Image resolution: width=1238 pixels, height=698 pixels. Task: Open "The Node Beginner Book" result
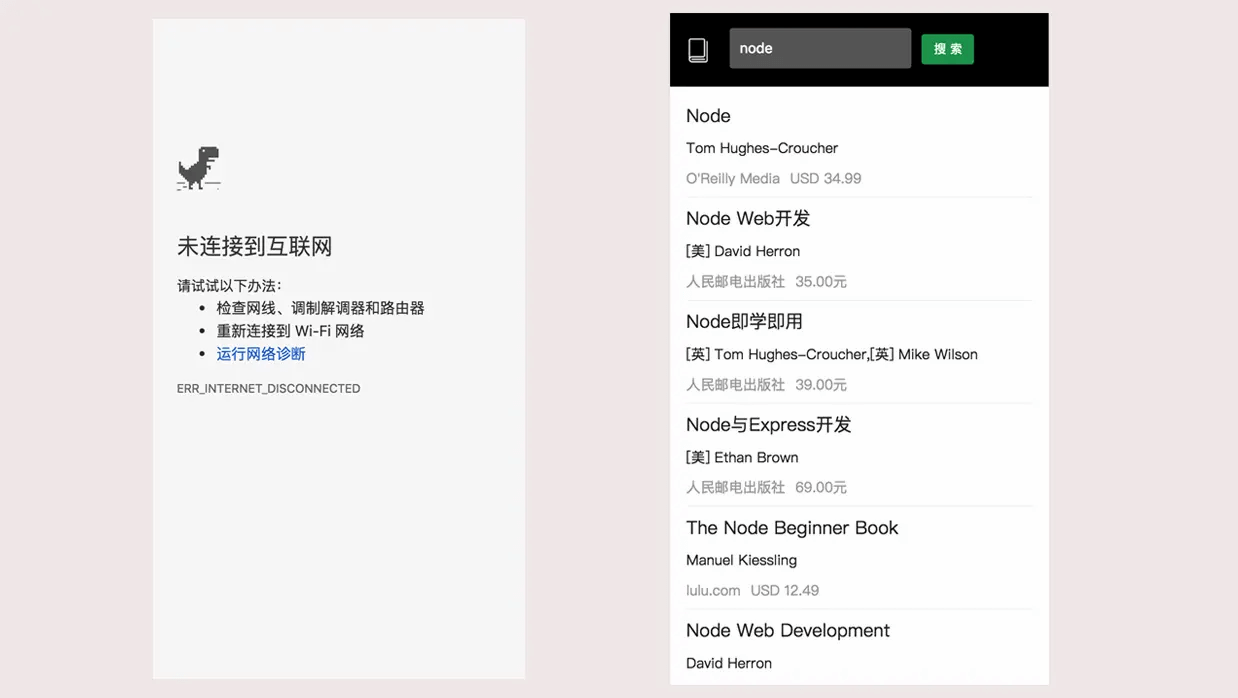(x=791, y=528)
